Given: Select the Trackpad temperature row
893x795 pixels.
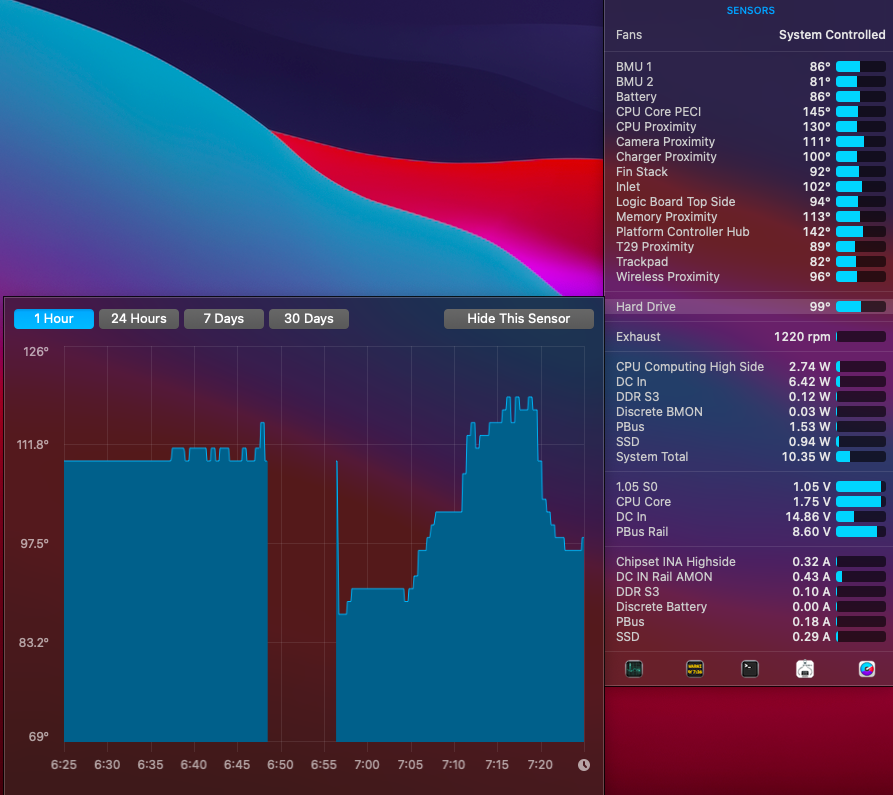Looking at the screenshot, I should (x=750, y=261).
